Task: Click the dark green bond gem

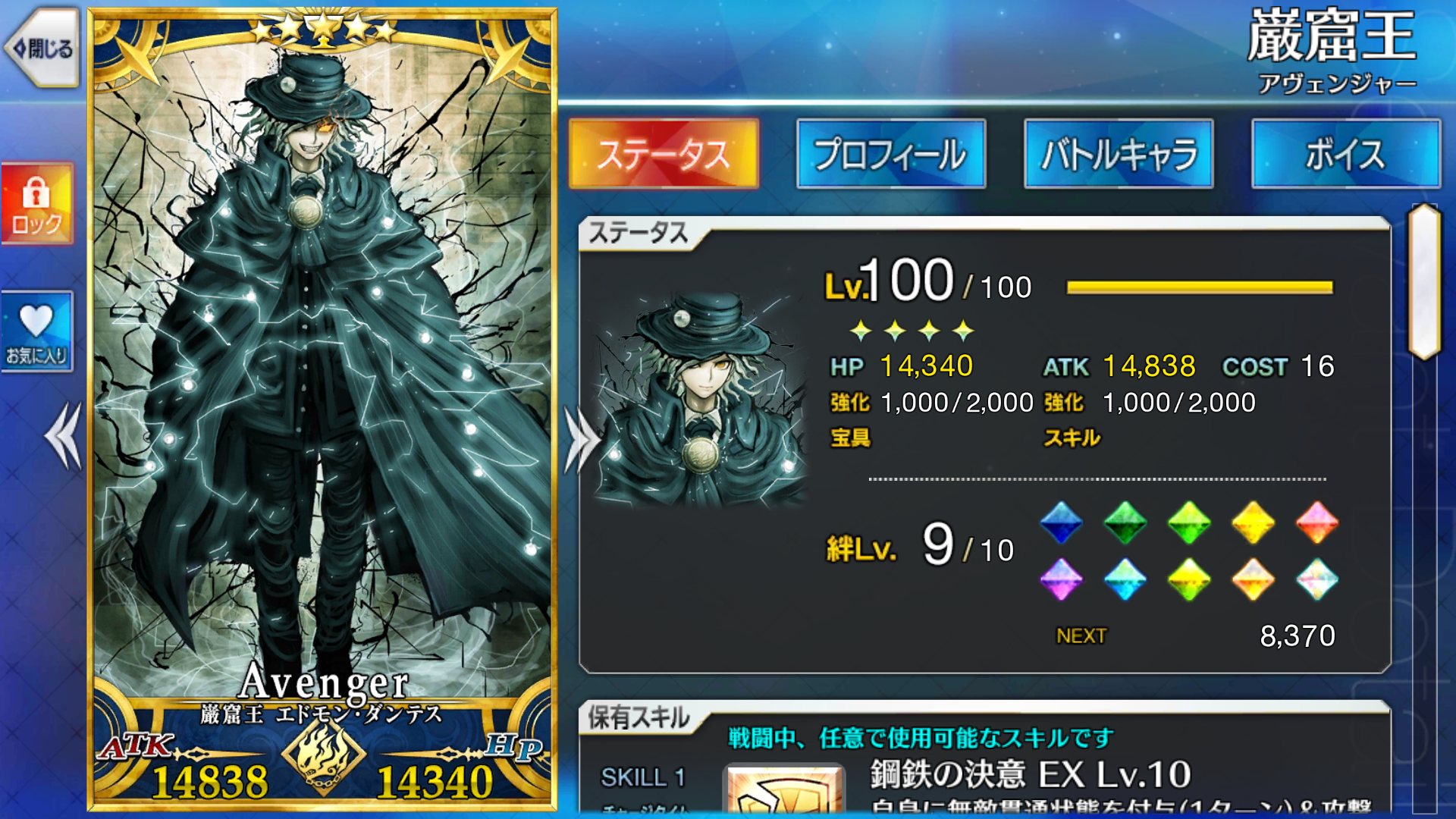Action: [1125, 522]
